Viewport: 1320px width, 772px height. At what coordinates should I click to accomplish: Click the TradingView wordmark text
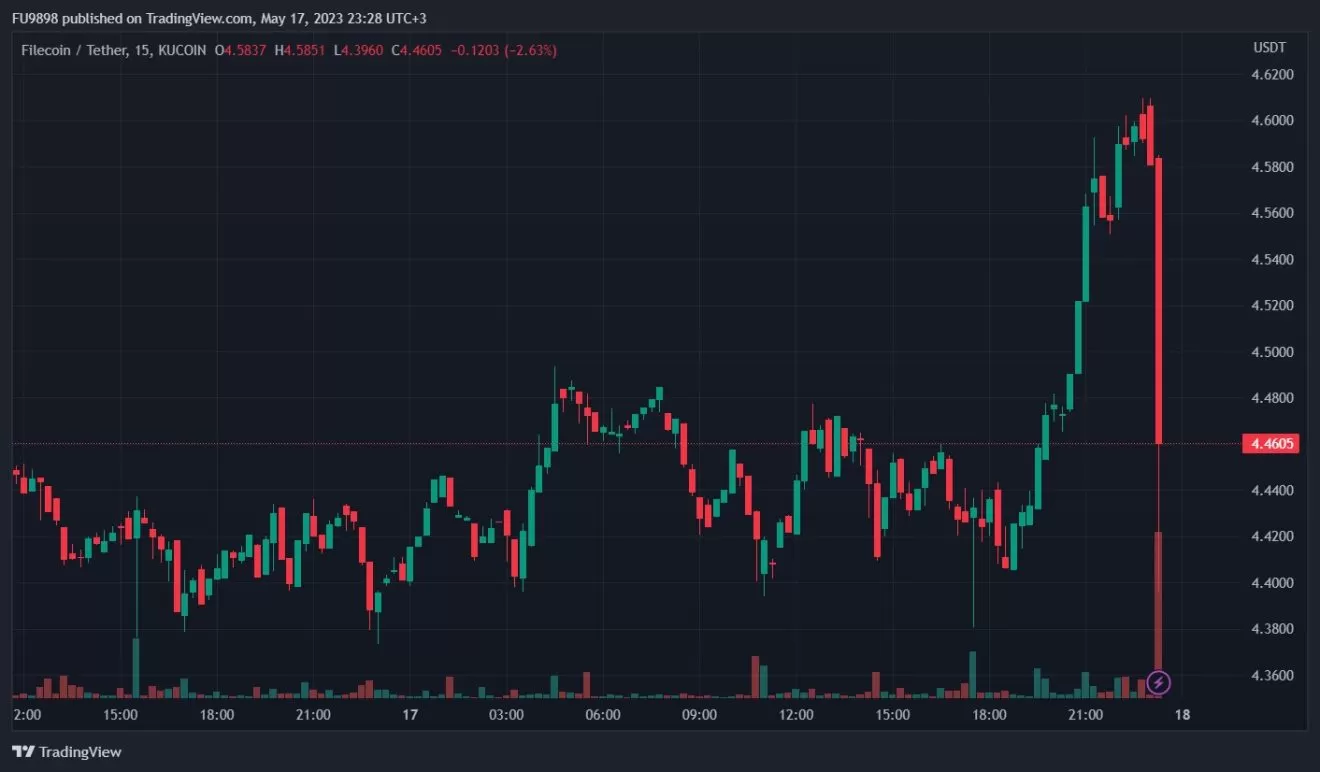[81, 752]
